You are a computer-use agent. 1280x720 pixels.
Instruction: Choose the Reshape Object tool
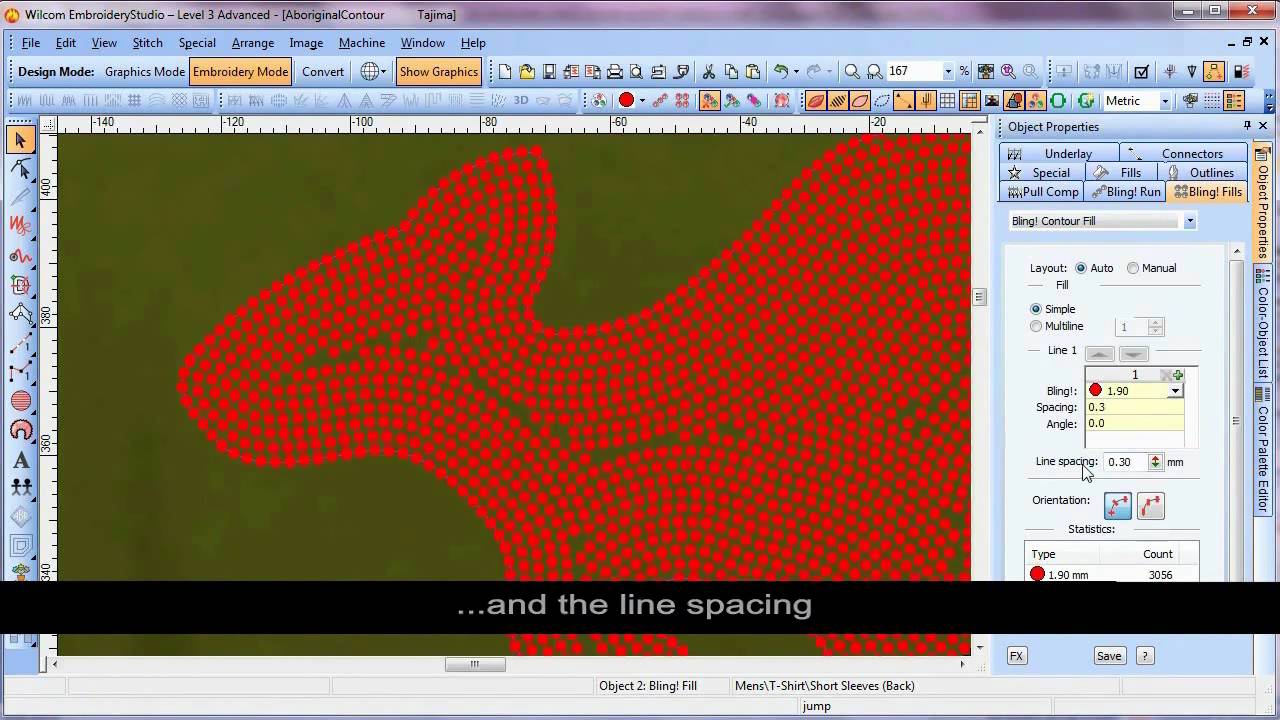pyautogui.click(x=20, y=169)
